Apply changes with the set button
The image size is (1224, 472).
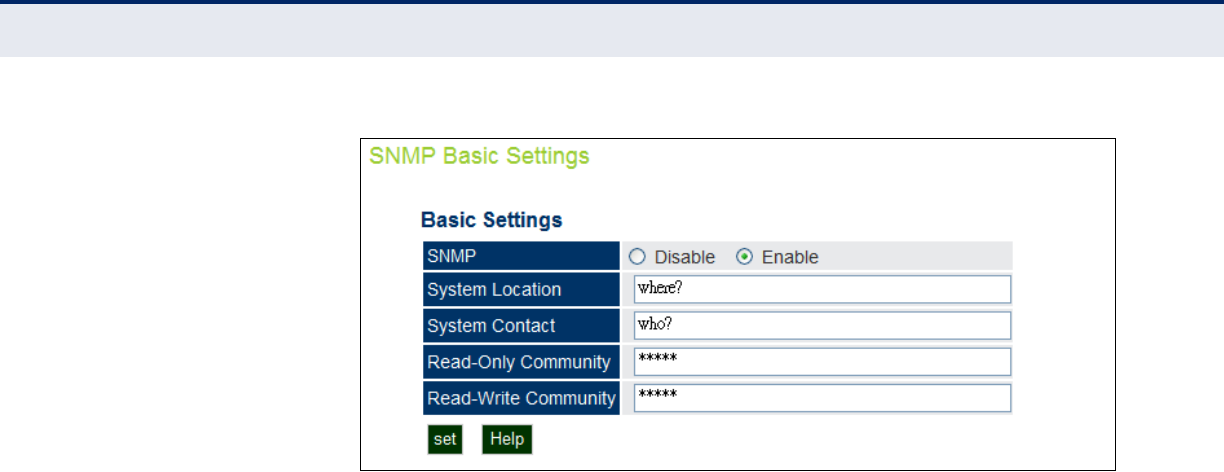tap(445, 439)
